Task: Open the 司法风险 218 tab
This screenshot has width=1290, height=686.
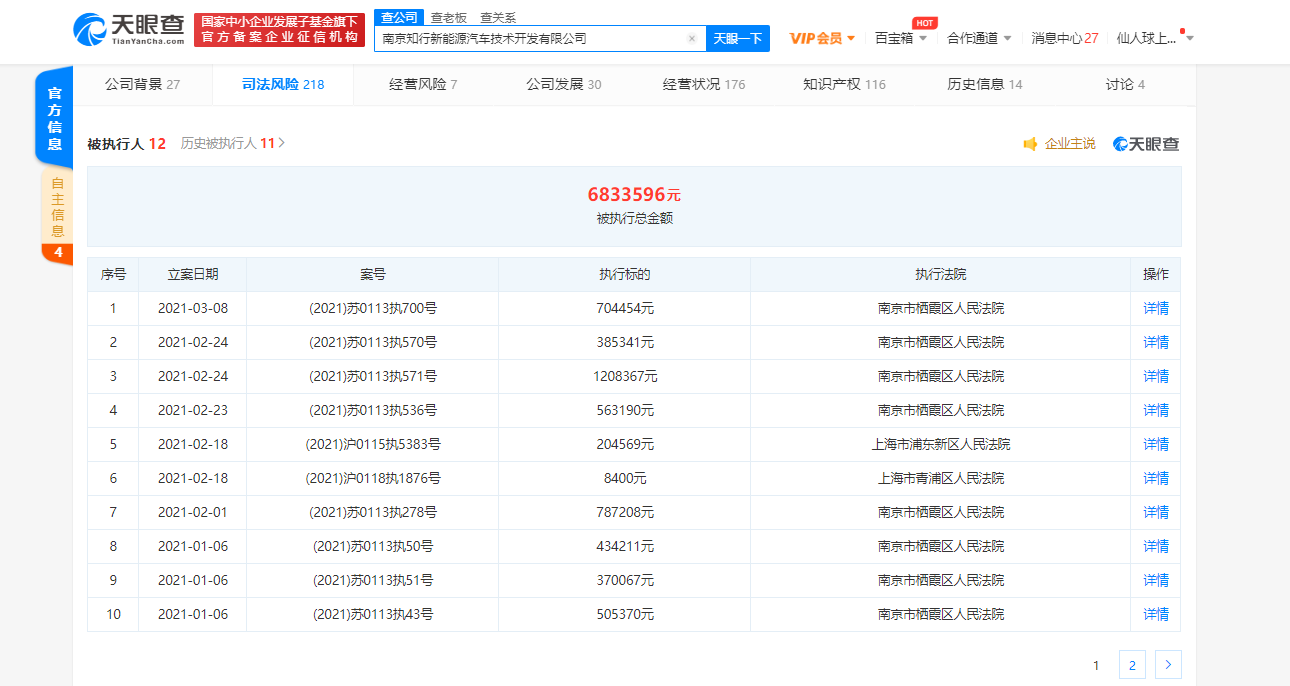Action: [283, 84]
